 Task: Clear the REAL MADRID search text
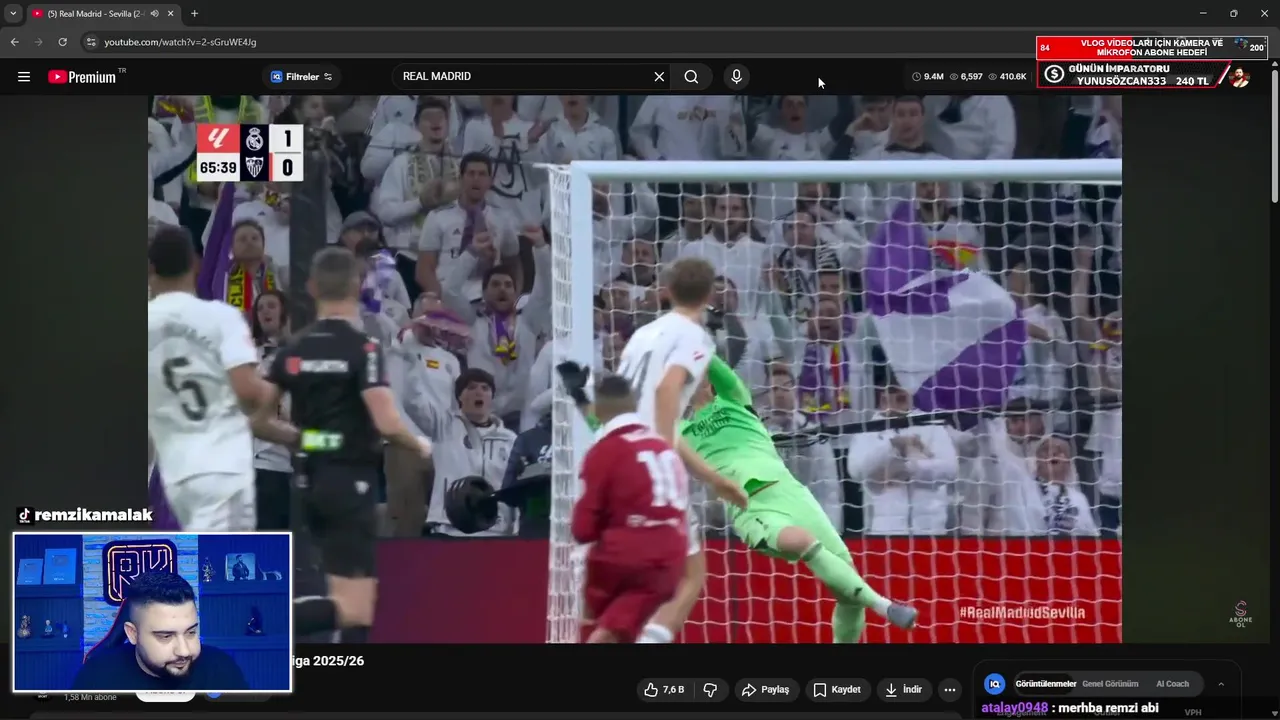click(x=659, y=76)
